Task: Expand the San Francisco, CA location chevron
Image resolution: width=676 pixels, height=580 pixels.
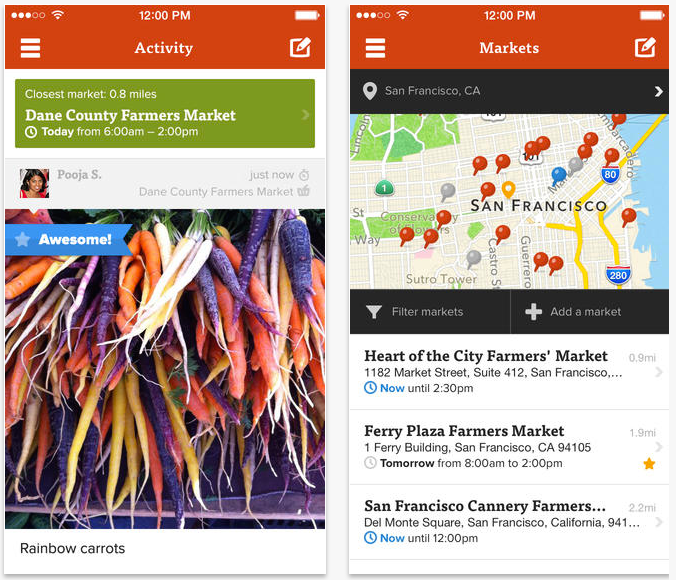Action: (658, 91)
